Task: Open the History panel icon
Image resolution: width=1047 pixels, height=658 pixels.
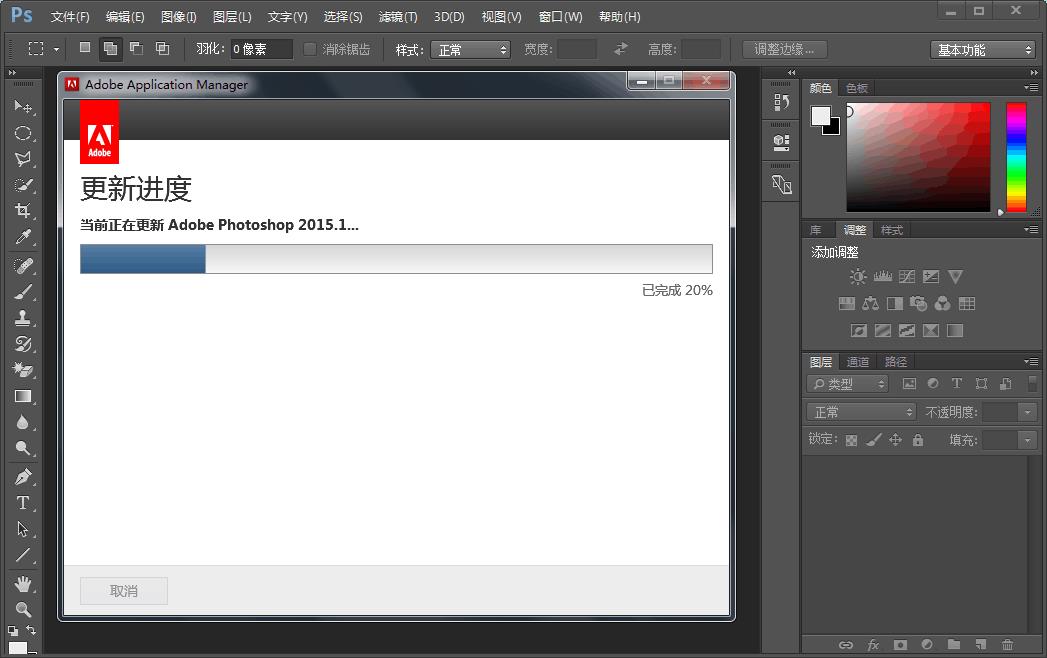Action: [x=781, y=102]
